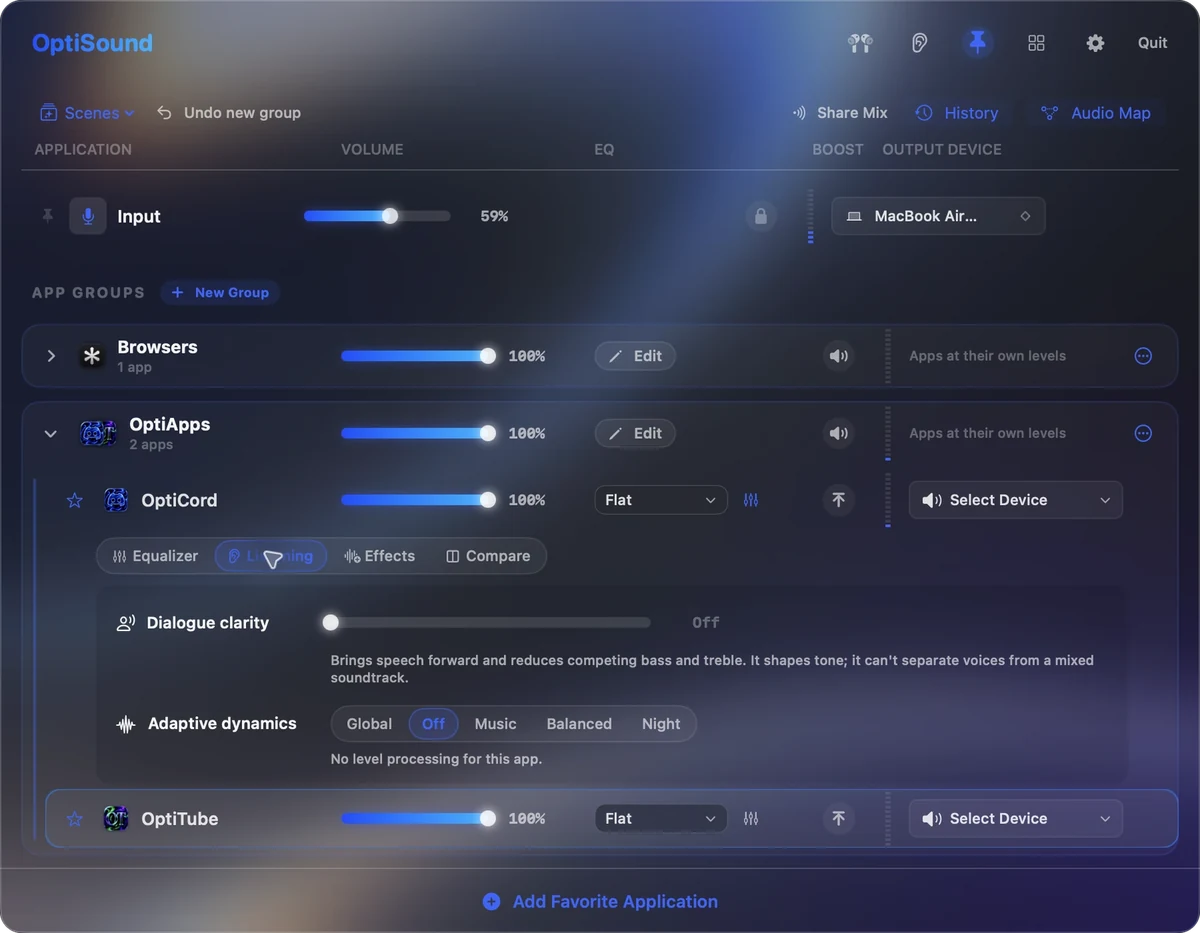Open OptiTube Flat EQ preset dropdown
Screen dimensions: 1200x933
tap(661, 819)
